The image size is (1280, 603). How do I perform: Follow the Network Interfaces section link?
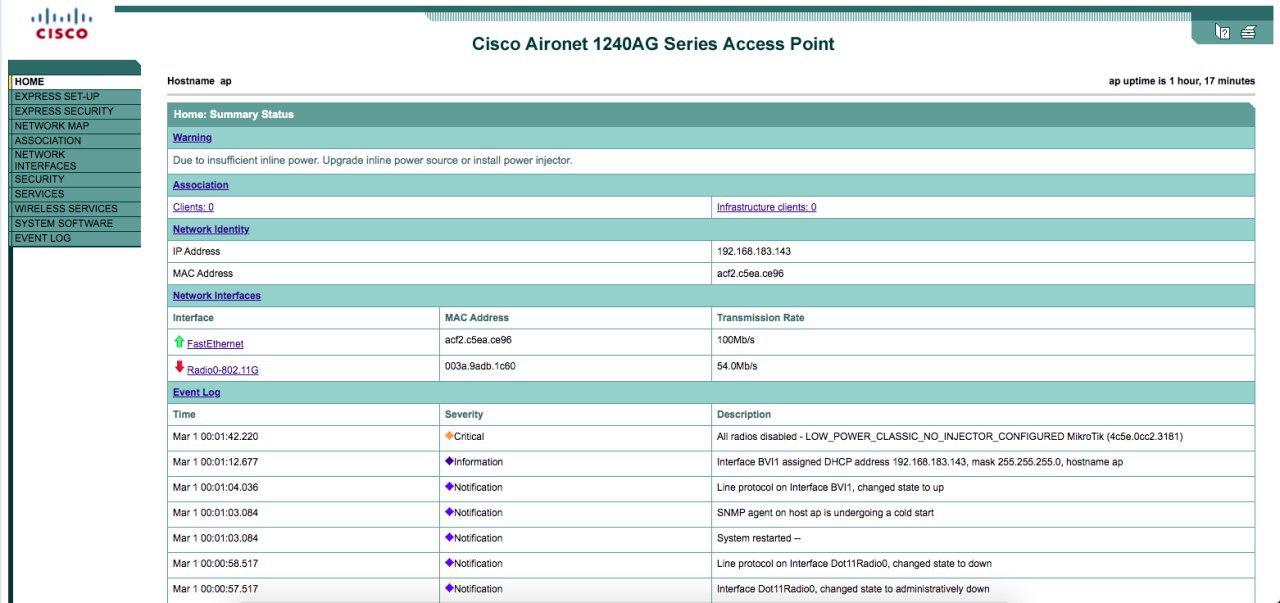(217, 296)
